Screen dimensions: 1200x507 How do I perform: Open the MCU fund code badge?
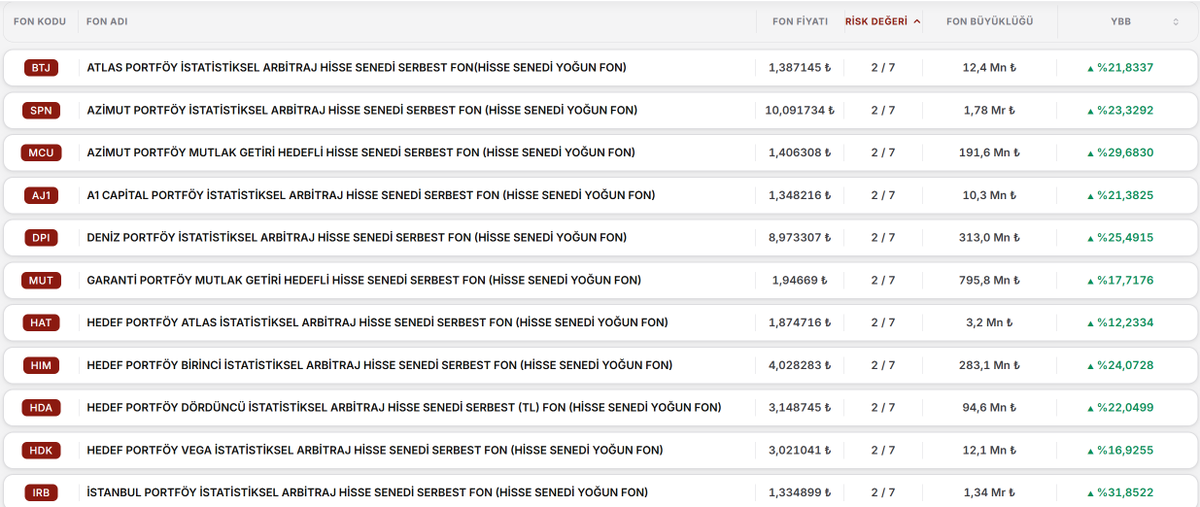(40, 153)
